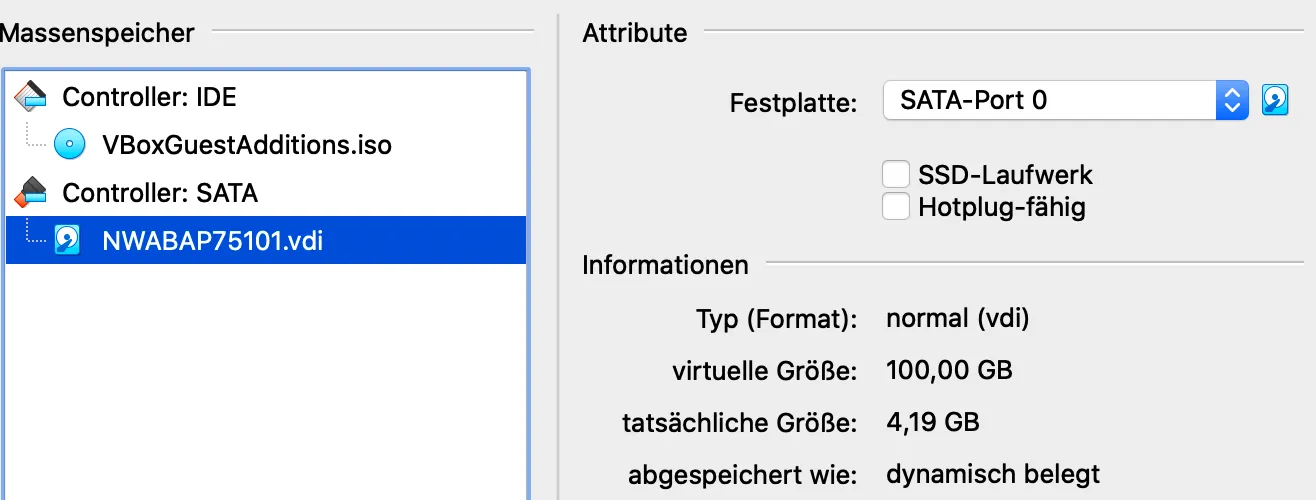Select the Controller: SATA tree entry
This screenshot has height=500, width=1316.
click(160, 192)
